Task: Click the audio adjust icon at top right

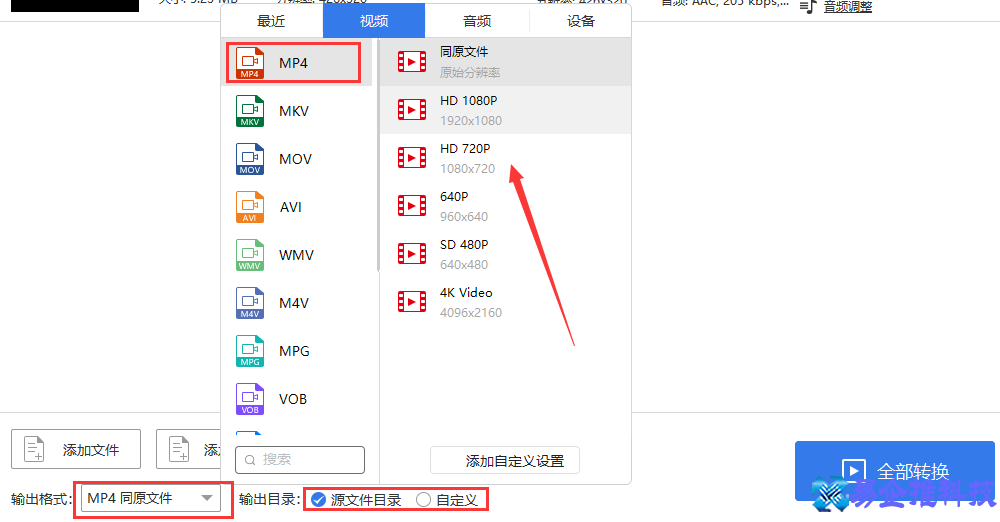Action: pos(808,7)
